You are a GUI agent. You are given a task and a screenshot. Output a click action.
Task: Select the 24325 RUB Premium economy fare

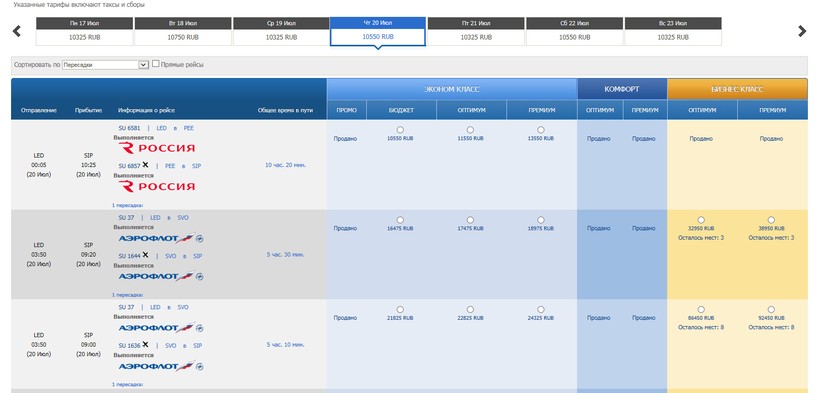click(540, 309)
